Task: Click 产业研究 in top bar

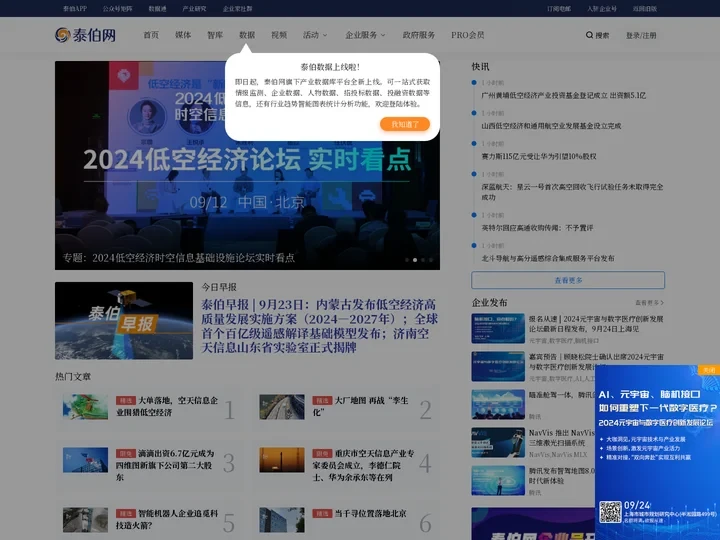Action: pos(194,9)
